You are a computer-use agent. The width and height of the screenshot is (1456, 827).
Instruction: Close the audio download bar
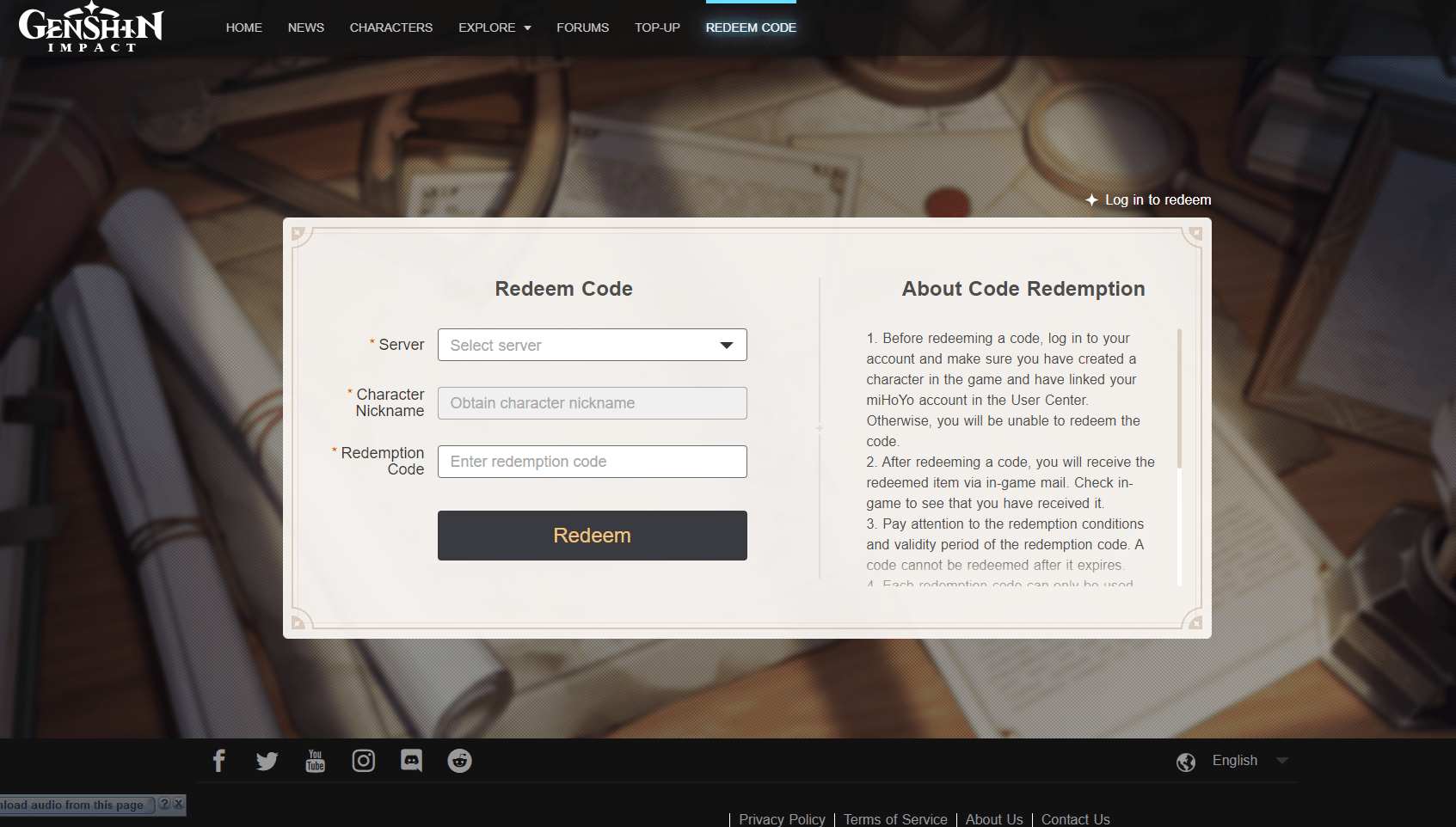pyautogui.click(x=178, y=805)
